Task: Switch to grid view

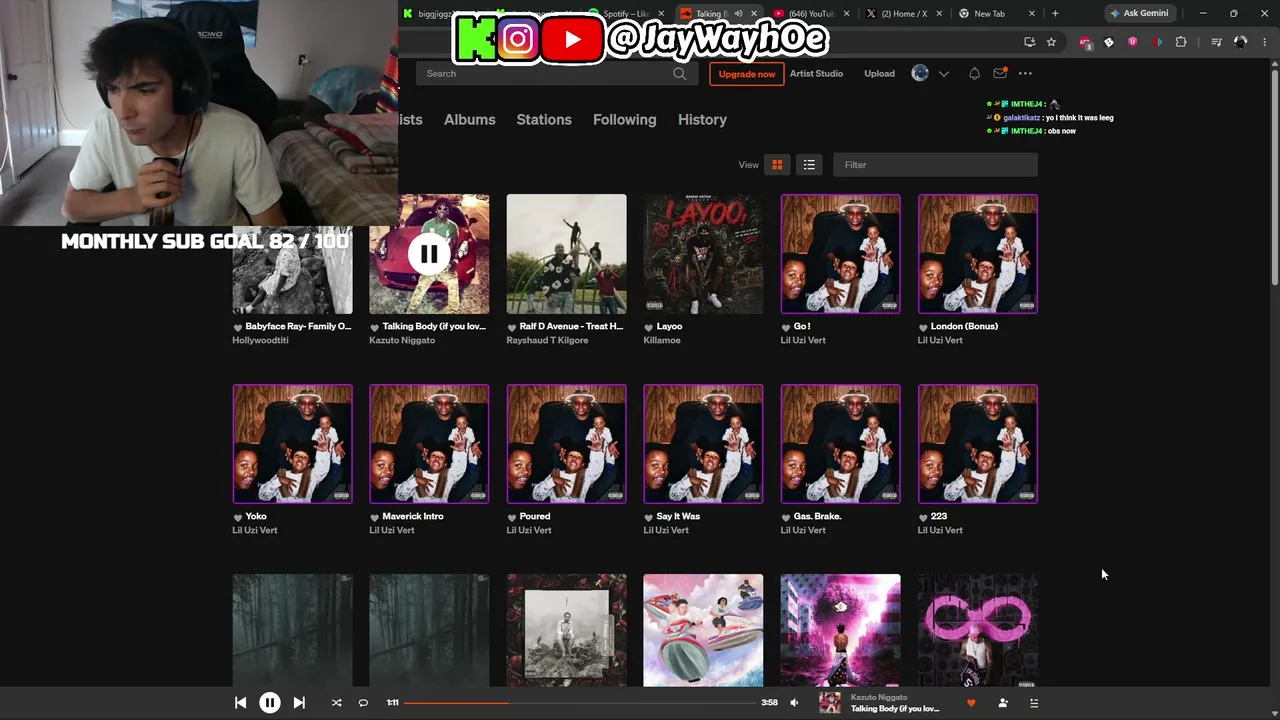Action: point(777,165)
